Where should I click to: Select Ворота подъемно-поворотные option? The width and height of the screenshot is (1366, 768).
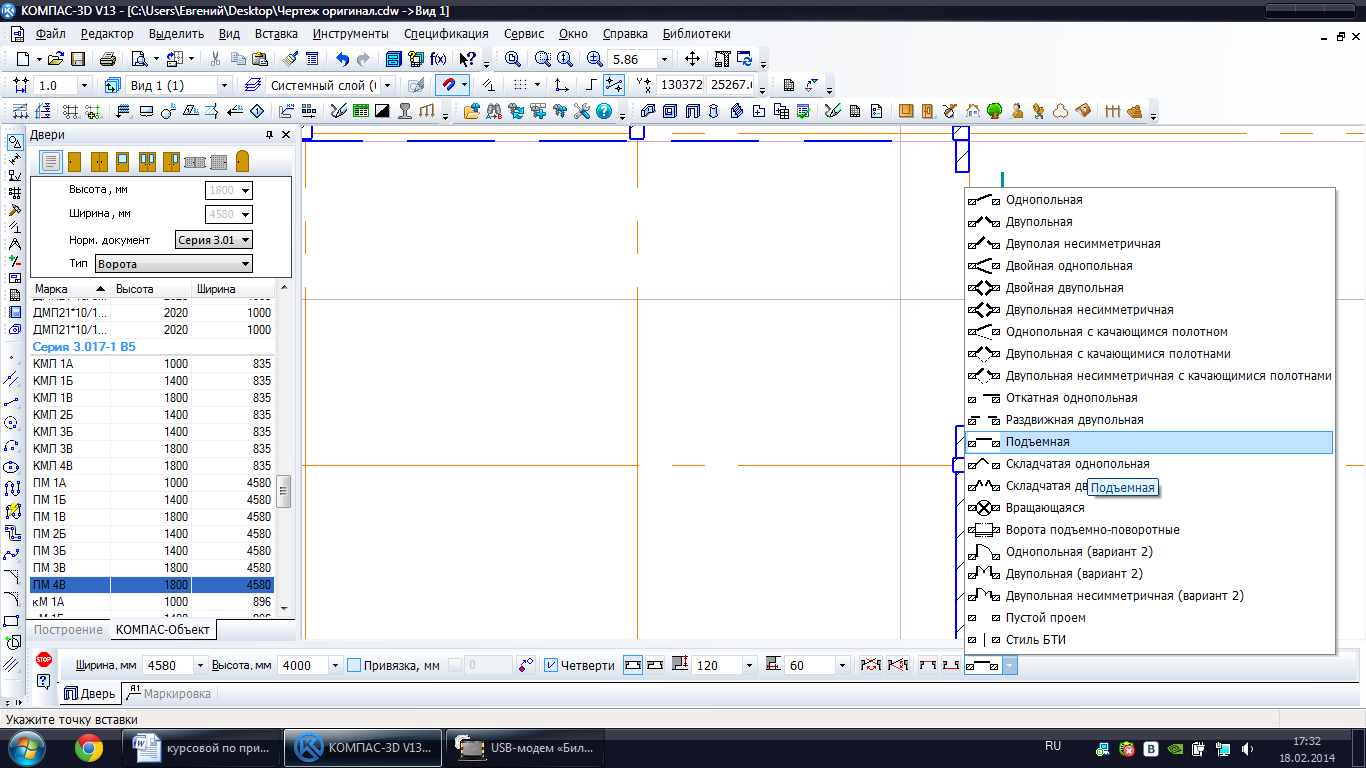[1149, 530]
